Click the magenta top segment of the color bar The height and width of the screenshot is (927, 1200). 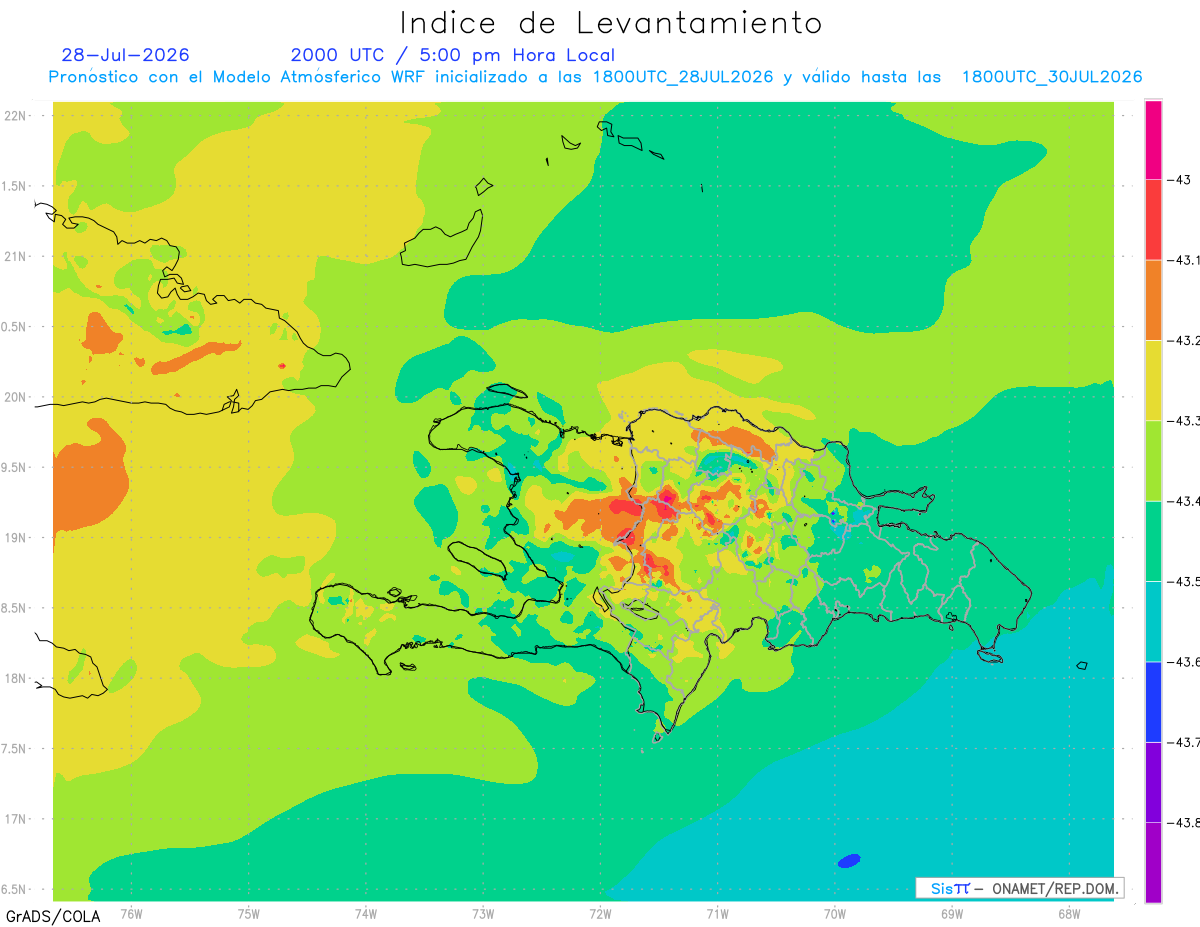coord(1153,140)
